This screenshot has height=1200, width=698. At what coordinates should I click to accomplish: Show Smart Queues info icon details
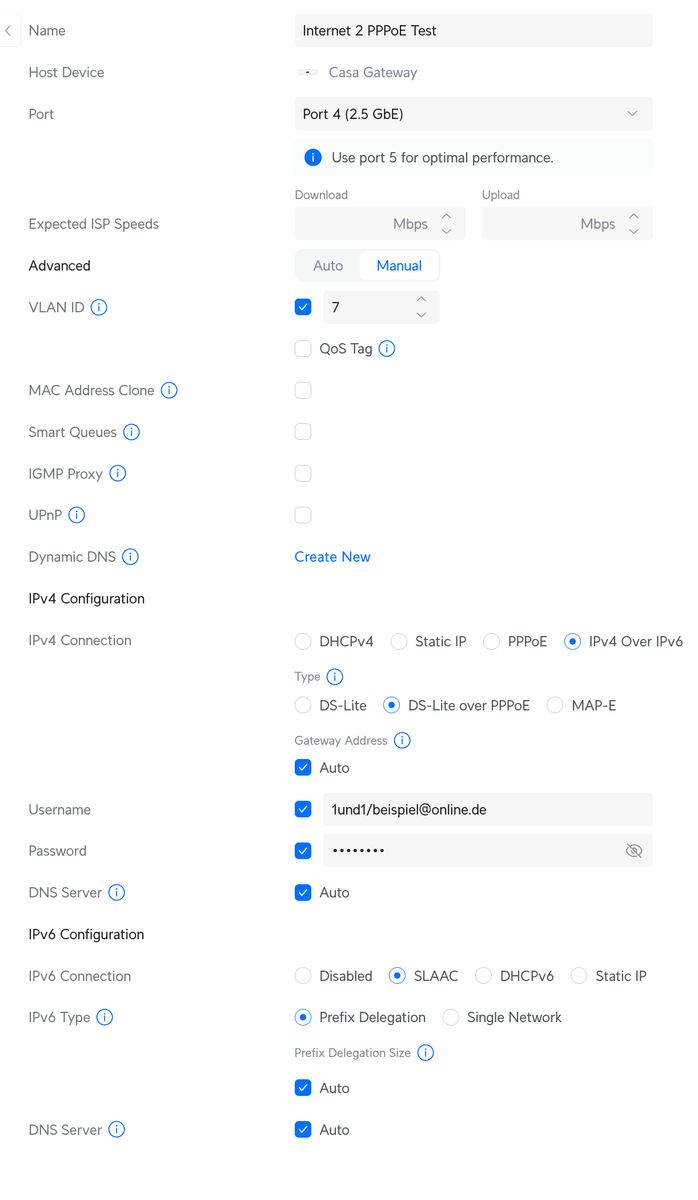pos(131,432)
